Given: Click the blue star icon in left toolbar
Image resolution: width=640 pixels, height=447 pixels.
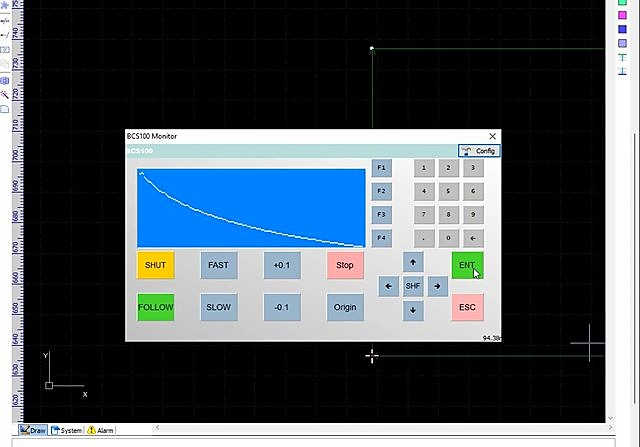Looking at the screenshot, I should click(5, 5).
